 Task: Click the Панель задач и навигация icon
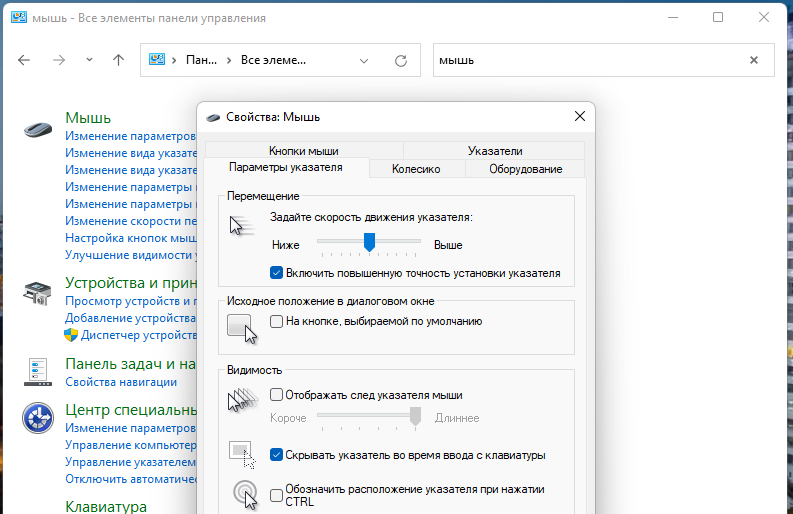tap(37, 372)
